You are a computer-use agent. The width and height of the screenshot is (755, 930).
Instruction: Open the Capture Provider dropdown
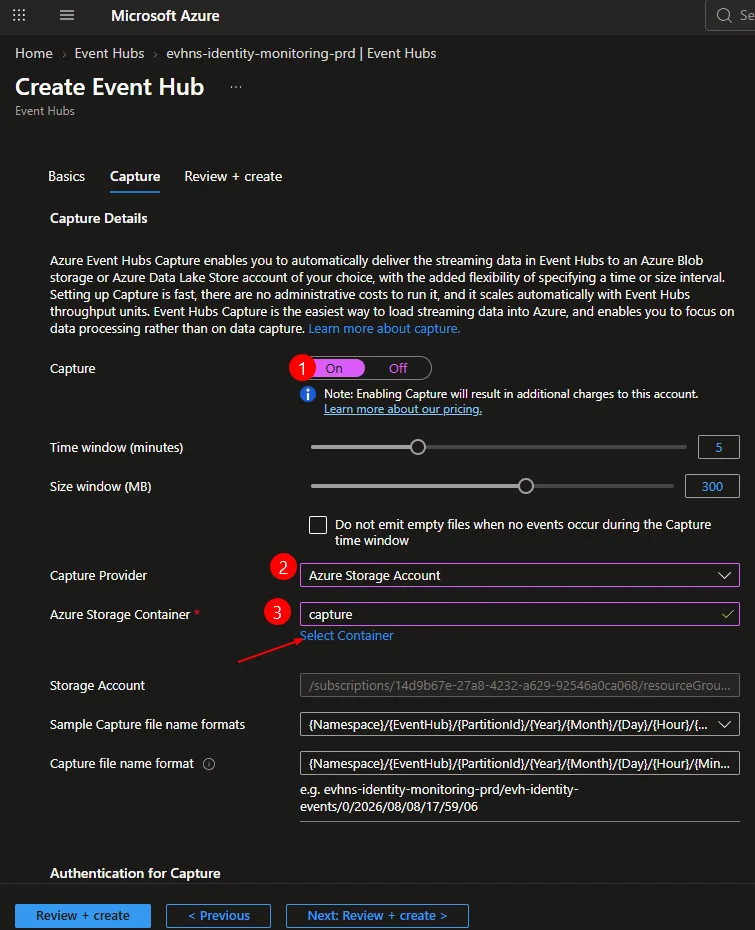(520, 575)
